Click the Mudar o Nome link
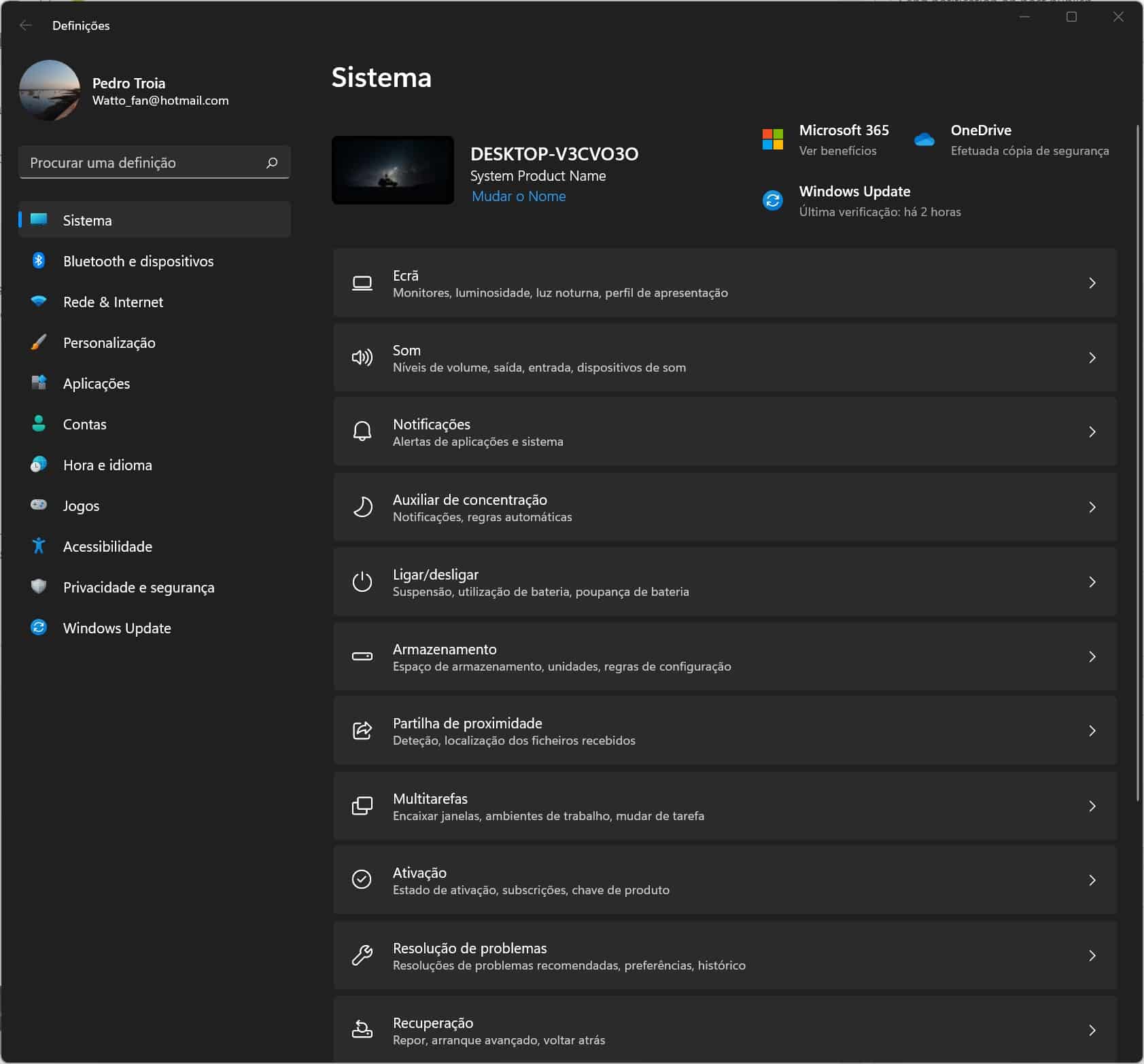 click(519, 196)
